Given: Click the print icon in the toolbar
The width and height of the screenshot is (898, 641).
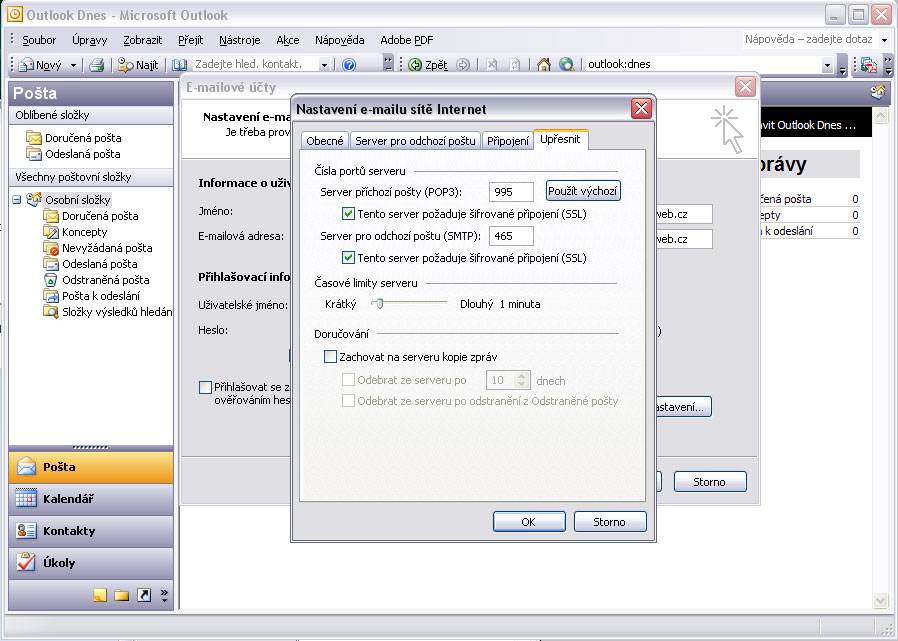Looking at the screenshot, I should pos(97,65).
